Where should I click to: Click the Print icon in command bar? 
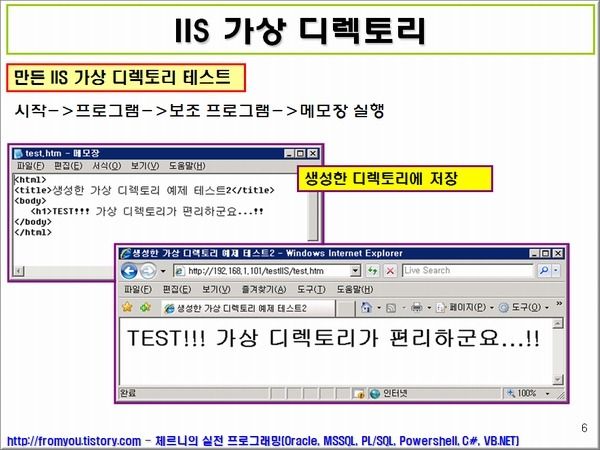(x=417, y=307)
